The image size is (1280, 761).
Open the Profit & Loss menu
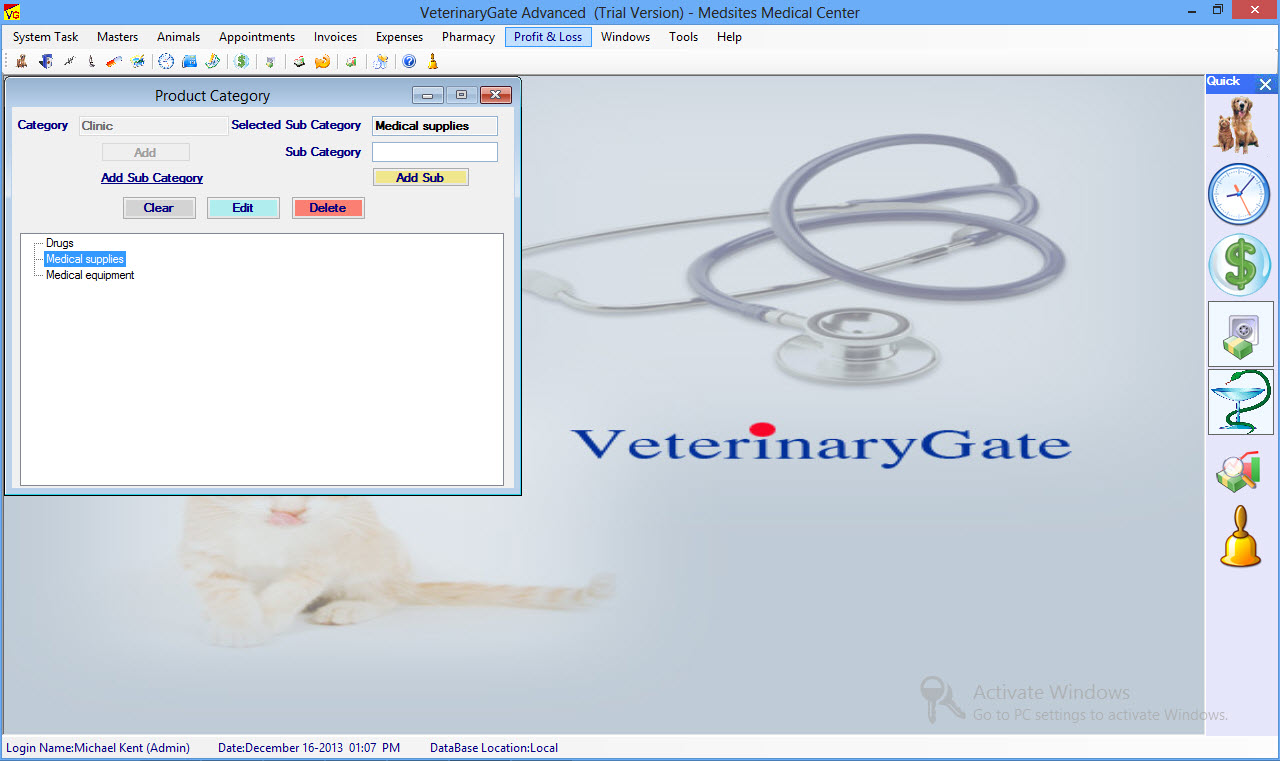click(548, 37)
